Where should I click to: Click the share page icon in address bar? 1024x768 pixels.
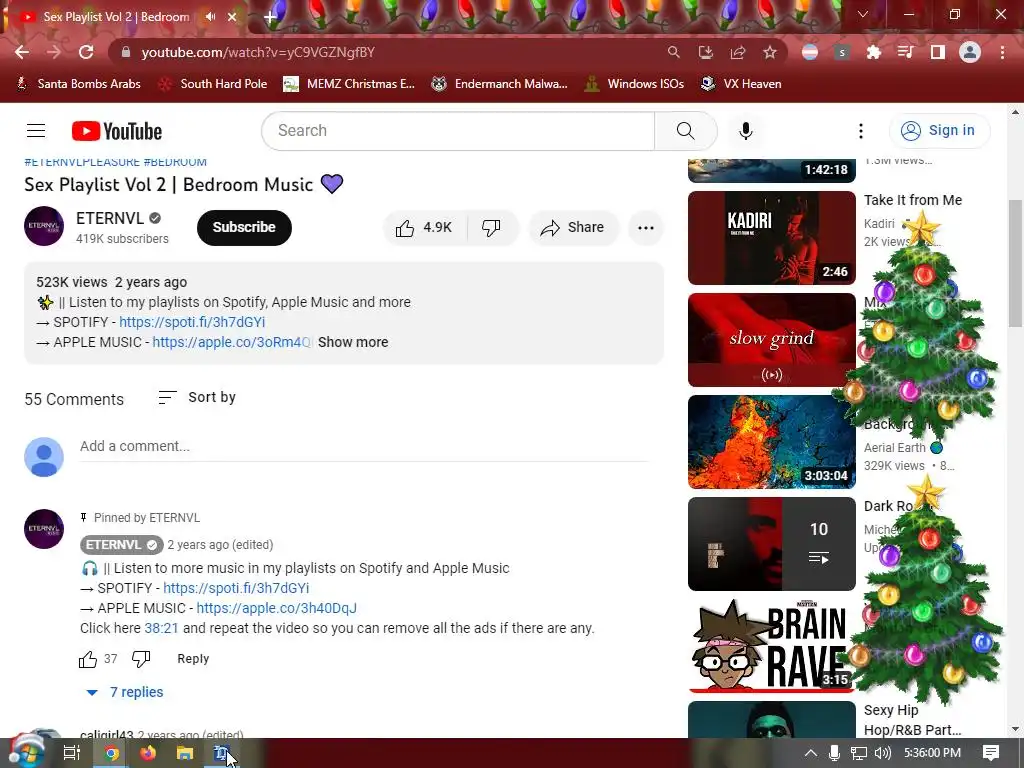738,52
